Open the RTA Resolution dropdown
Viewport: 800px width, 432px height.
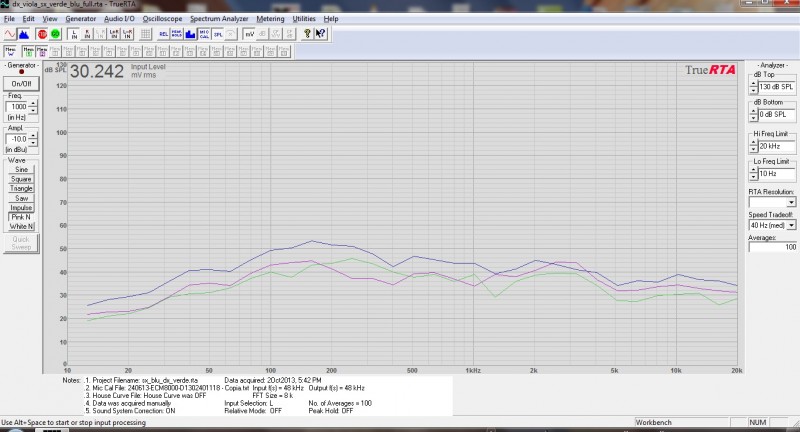coord(791,202)
